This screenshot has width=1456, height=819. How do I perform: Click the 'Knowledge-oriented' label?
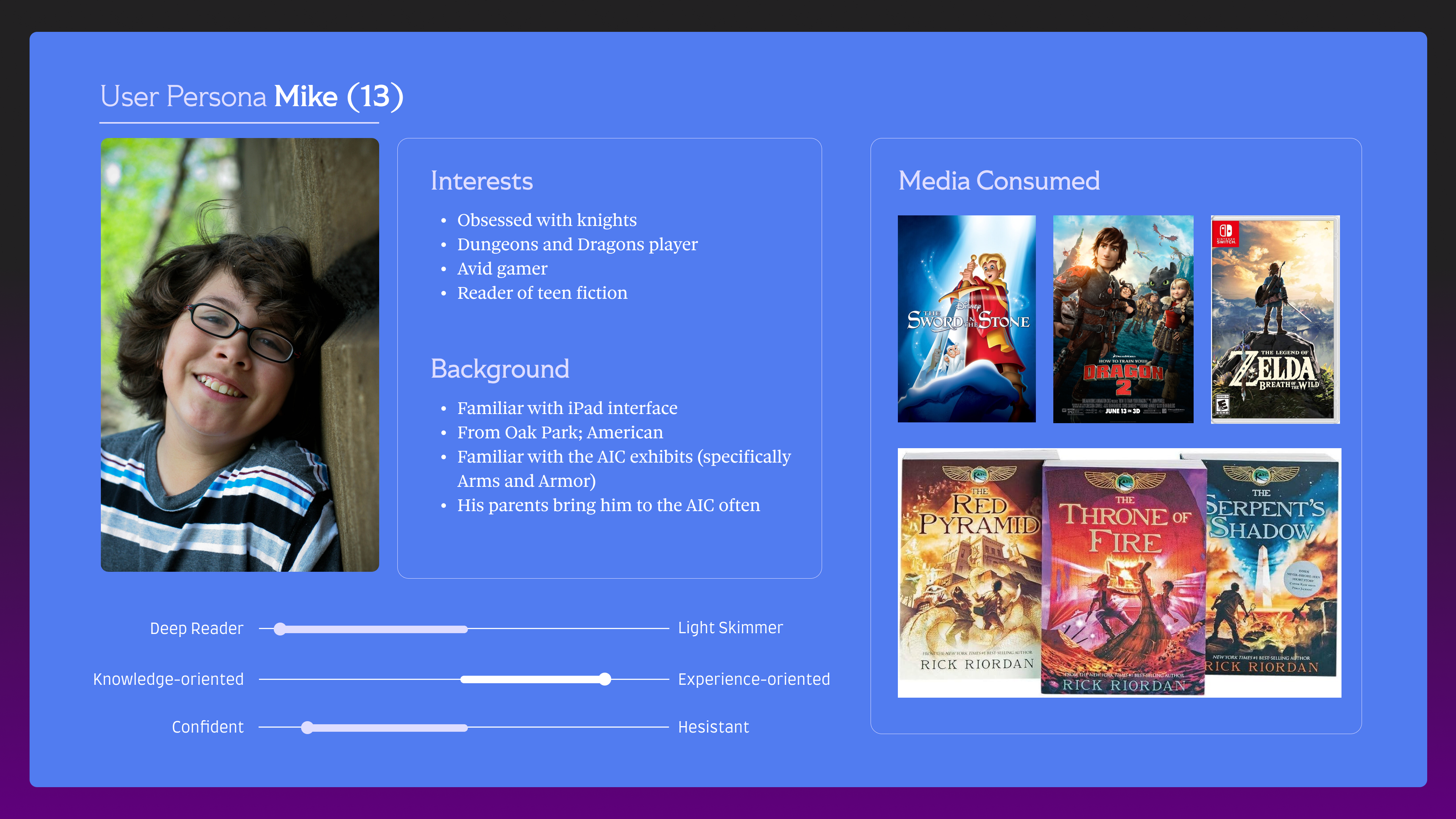click(168, 679)
